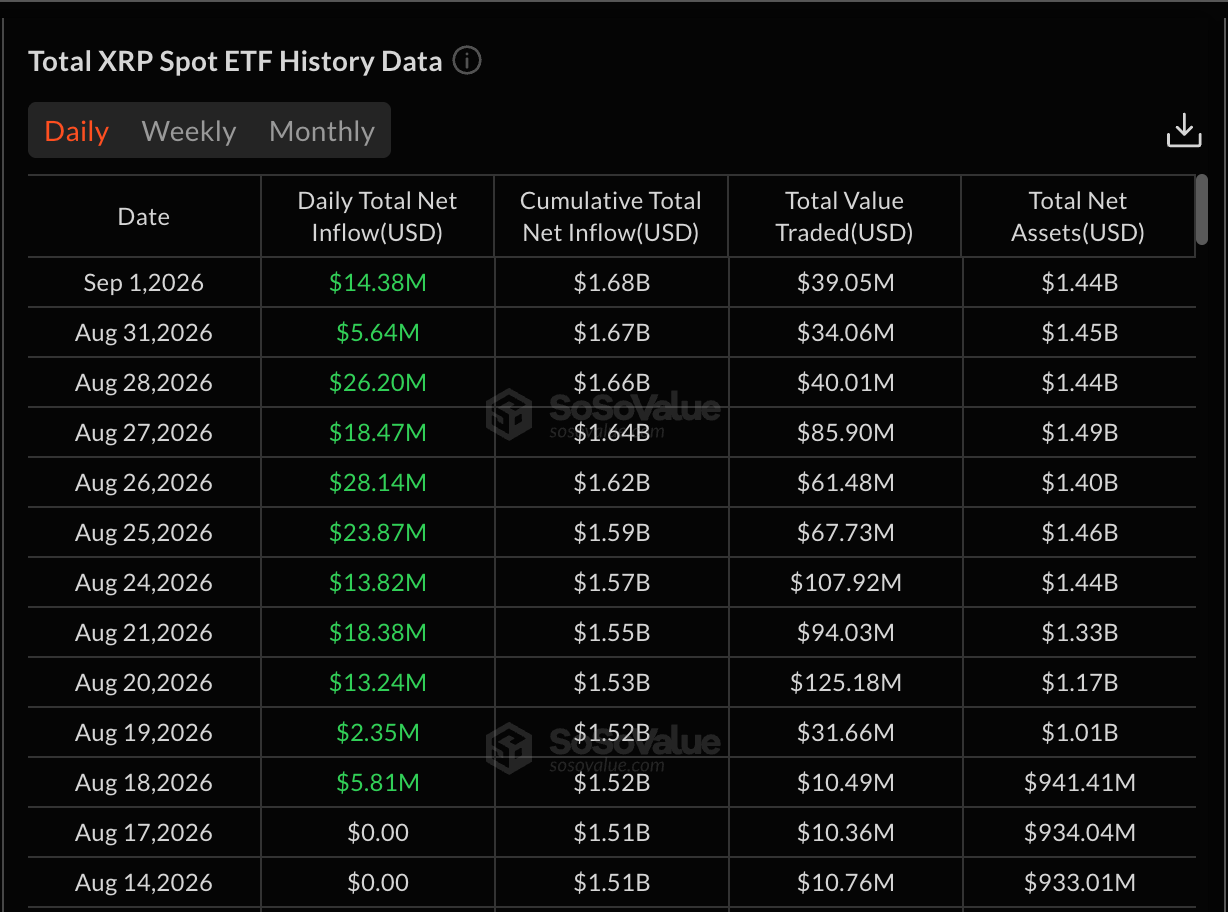Click the $125.18M value traded cell
This screenshot has width=1228, height=912.
pyautogui.click(x=846, y=683)
